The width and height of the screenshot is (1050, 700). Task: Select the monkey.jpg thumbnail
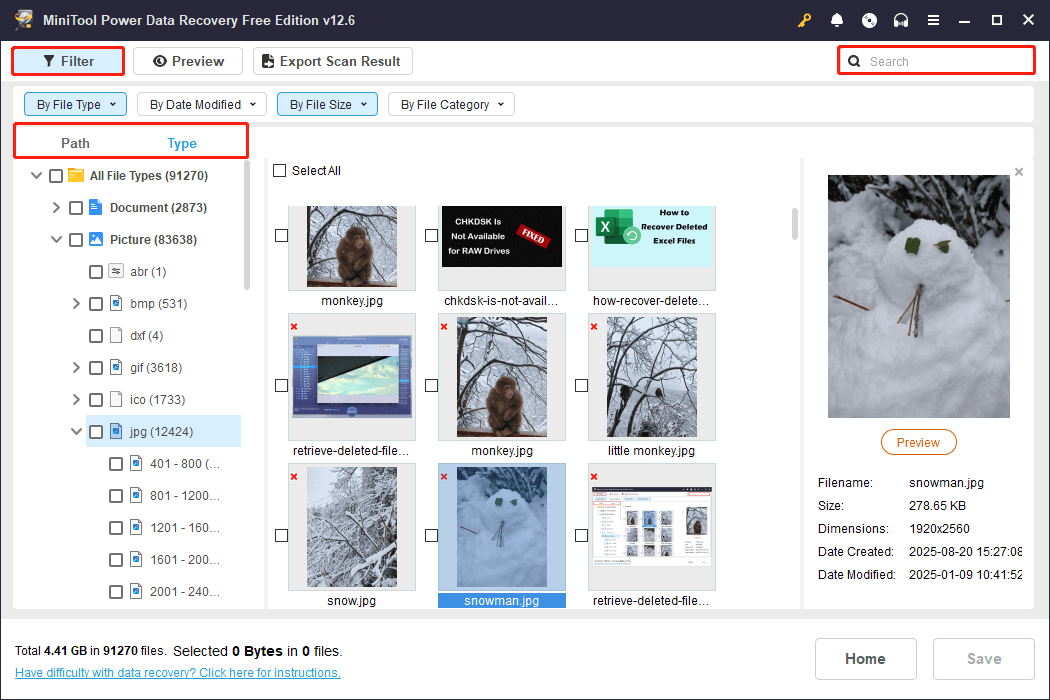[x=351, y=246]
